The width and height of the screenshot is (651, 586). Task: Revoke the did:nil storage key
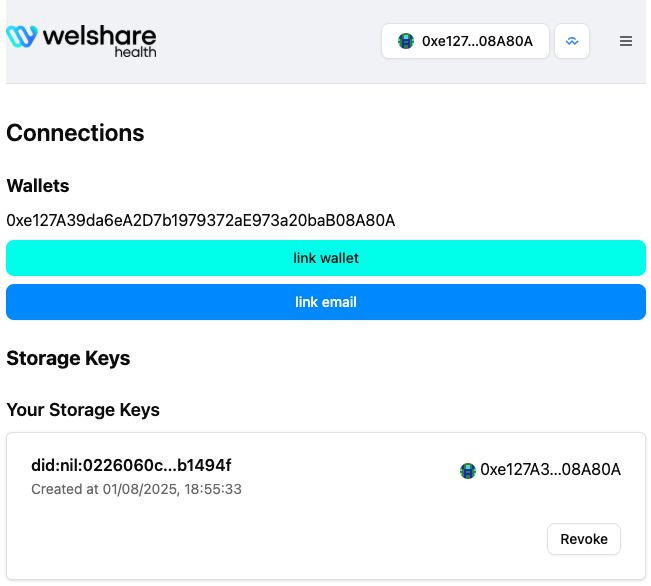click(x=584, y=539)
